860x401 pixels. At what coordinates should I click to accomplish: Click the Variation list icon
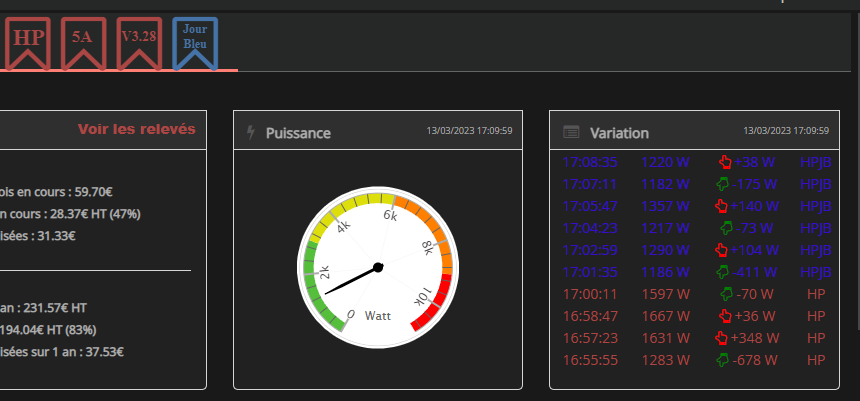pyautogui.click(x=571, y=132)
